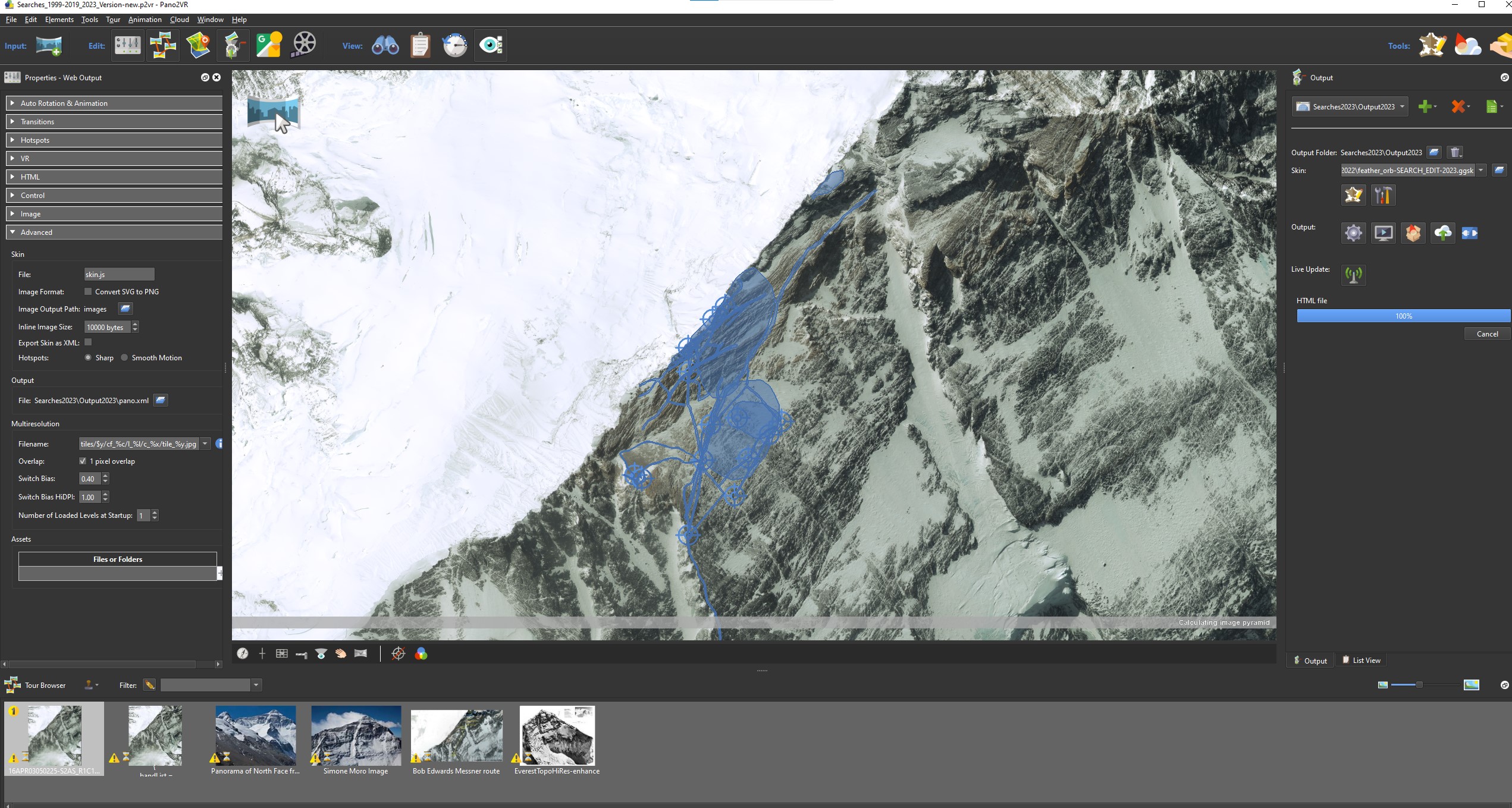The height and width of the screenshot is (808, 1512).
Task: Open the Elements menu
Action: pyautogui.click(x=59, y=20)
